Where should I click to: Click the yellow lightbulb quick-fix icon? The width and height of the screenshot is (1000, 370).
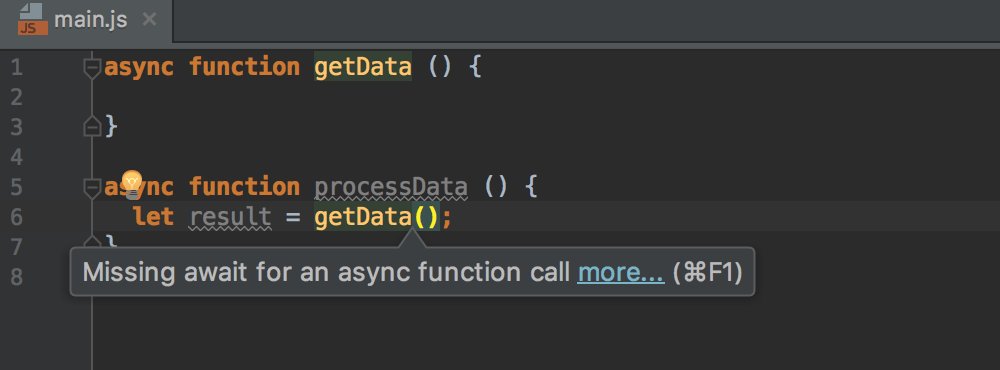coord(131,184)
